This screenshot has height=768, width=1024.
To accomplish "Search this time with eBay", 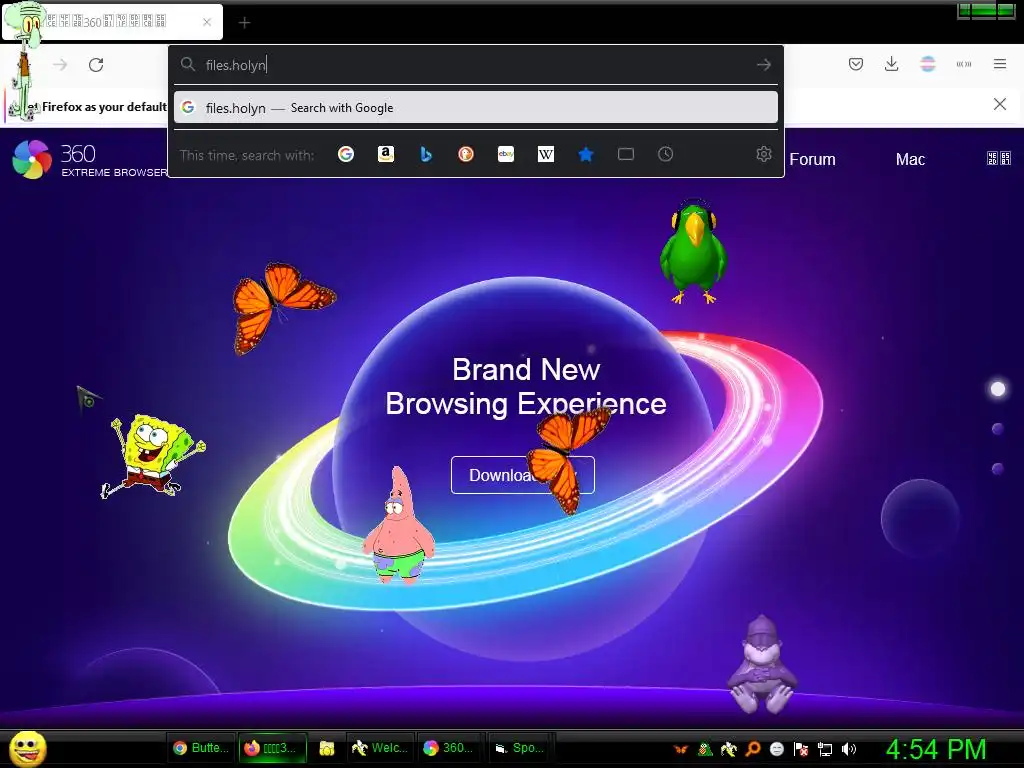I will pos(505,154).
